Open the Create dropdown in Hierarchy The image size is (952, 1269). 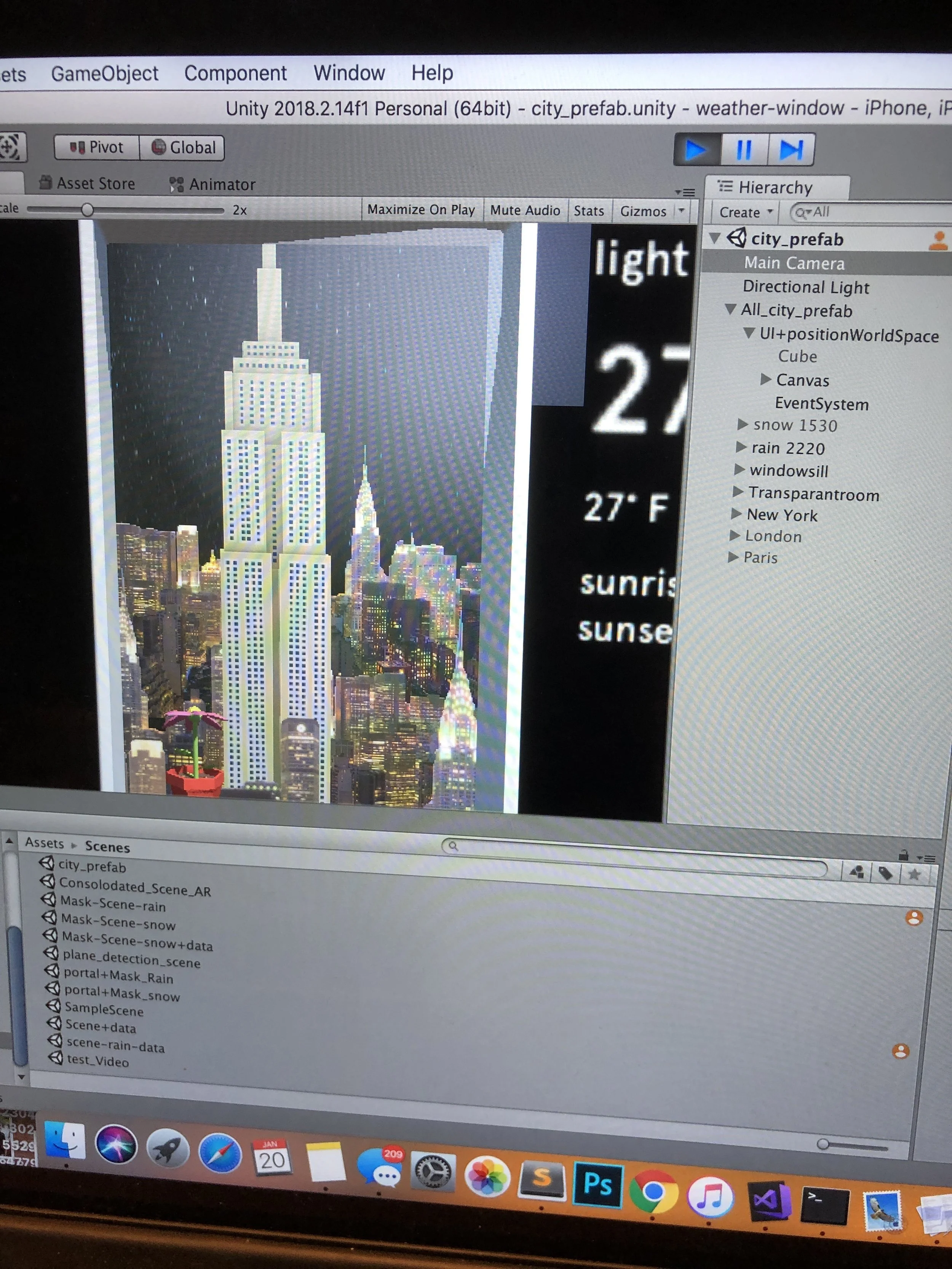point(746,212)
